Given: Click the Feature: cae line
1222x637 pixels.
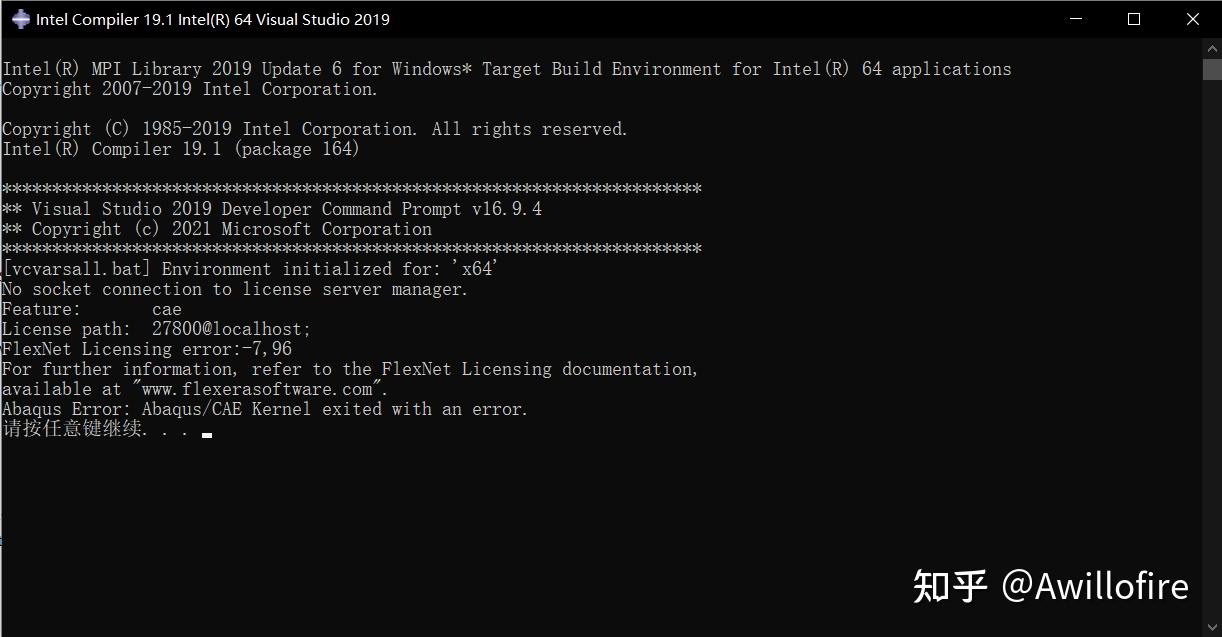Looking at the screenshot, I should tap(92, 309).
